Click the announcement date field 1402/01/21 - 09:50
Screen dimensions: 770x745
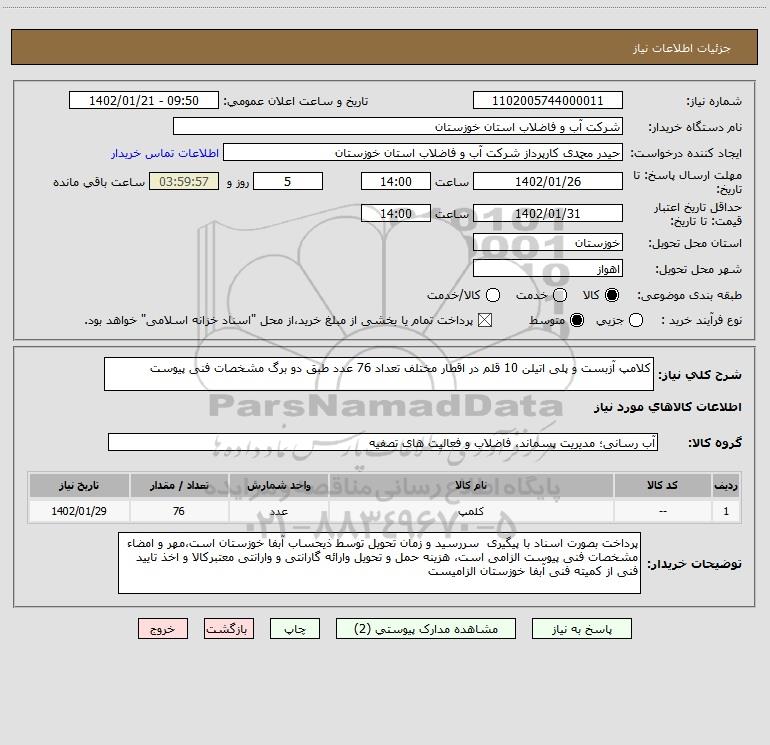tap(144, 100)
